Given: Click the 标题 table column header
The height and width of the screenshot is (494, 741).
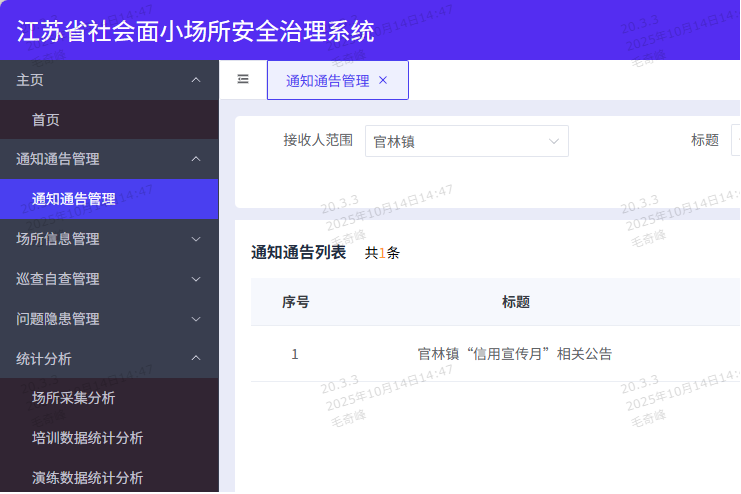Looking at the screenshot, I should point(515,302).
